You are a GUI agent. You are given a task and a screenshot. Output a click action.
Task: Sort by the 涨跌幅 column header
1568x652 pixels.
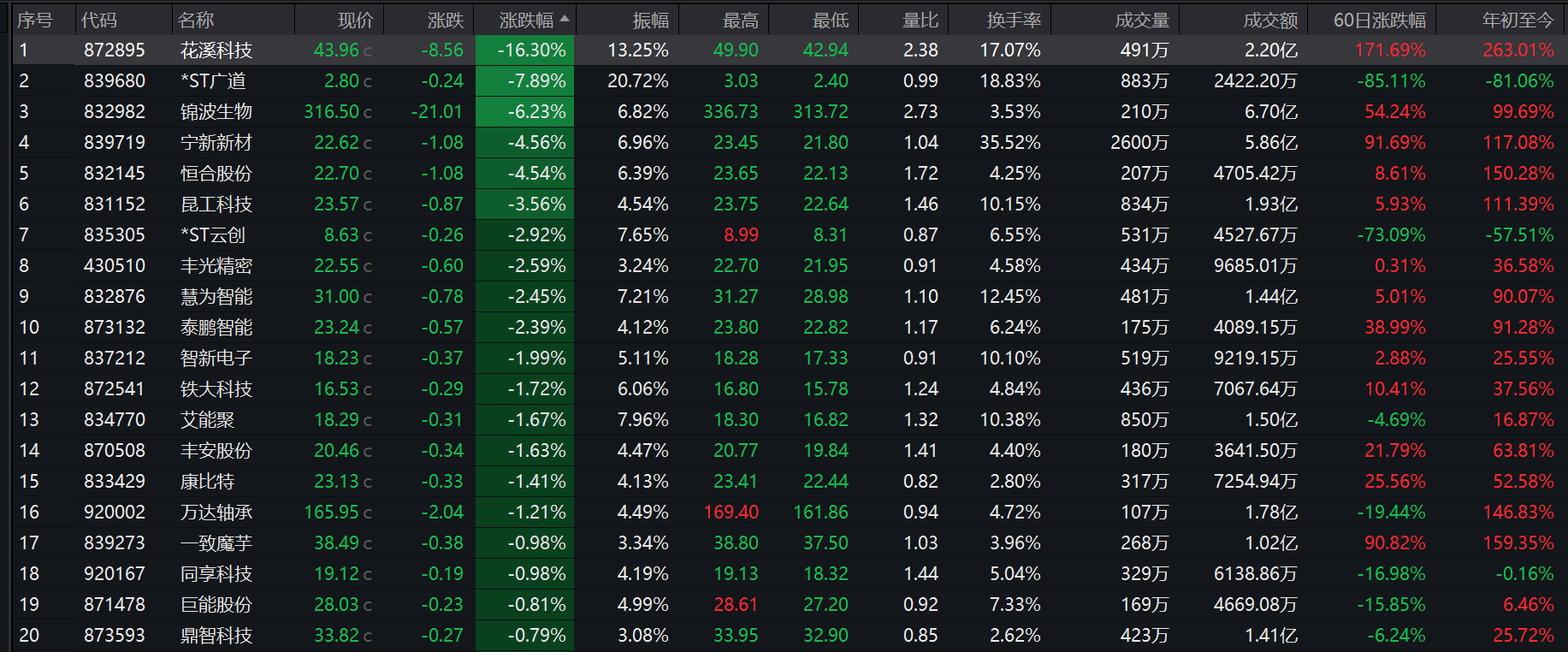pyautogui.click(x=526, y=20)
